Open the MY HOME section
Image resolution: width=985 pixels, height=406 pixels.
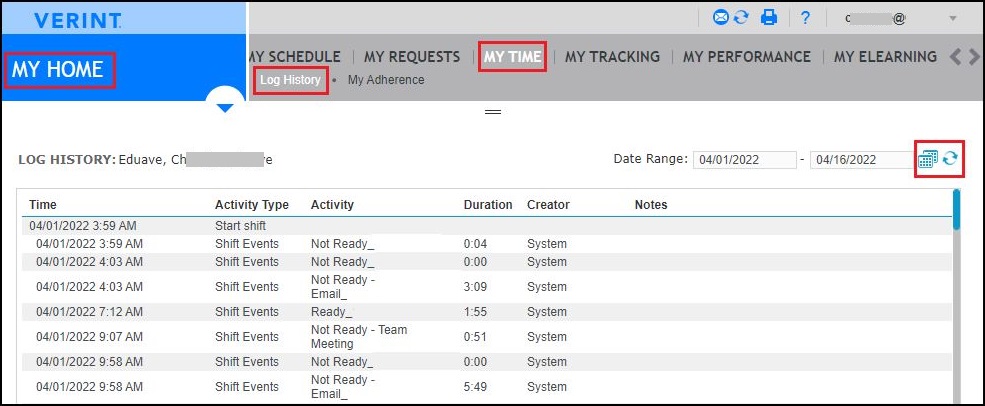click(x=58, y=69)
